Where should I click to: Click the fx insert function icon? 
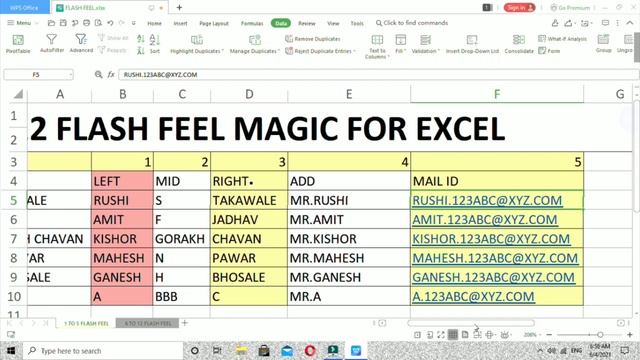pyautogui.click(x=111, y=75)
